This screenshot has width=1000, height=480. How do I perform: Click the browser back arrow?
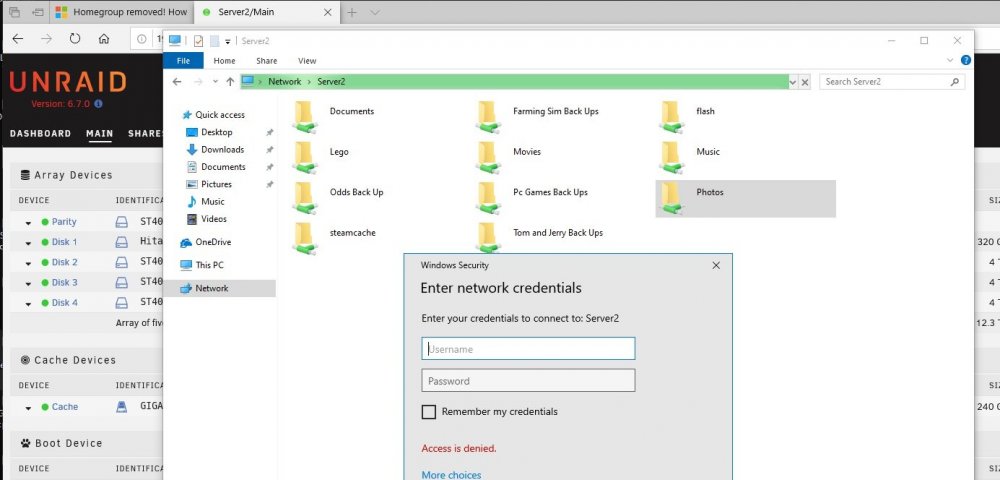[18, 39]
